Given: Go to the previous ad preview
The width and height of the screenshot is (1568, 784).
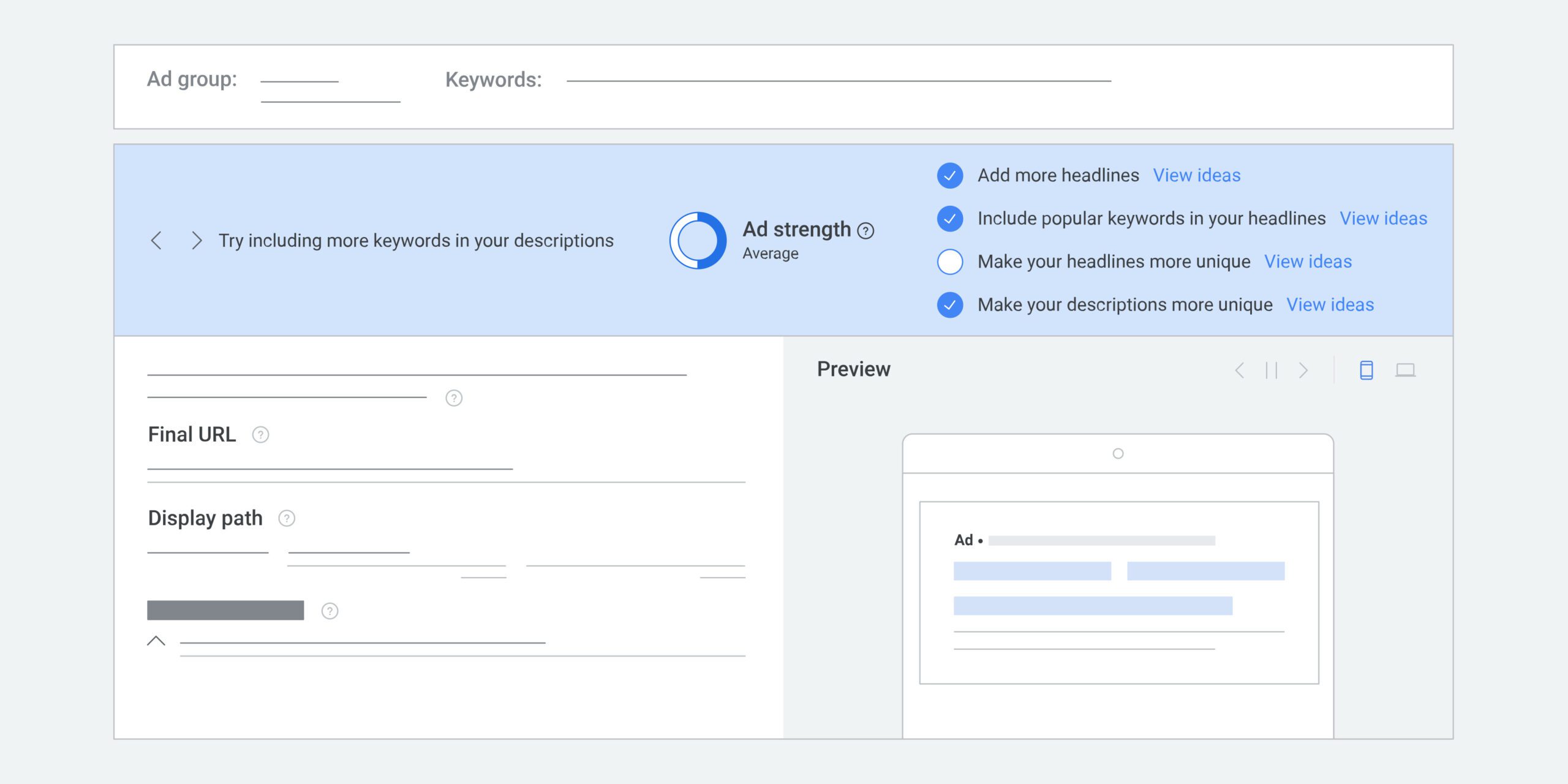Looking at the screenshot, I should (x=1240, y=371).
